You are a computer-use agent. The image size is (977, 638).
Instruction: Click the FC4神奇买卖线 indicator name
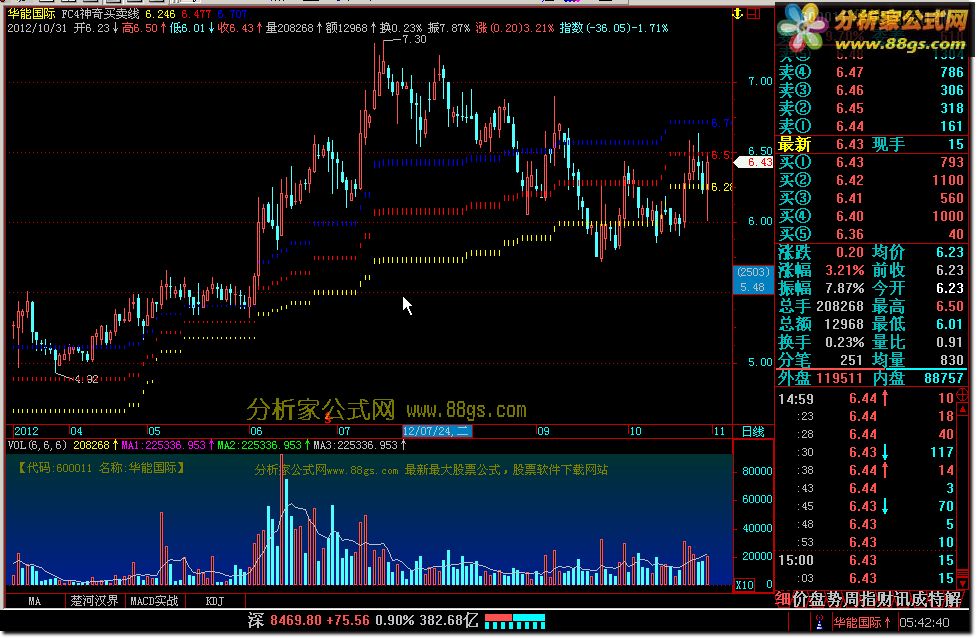tap(100, 14)
